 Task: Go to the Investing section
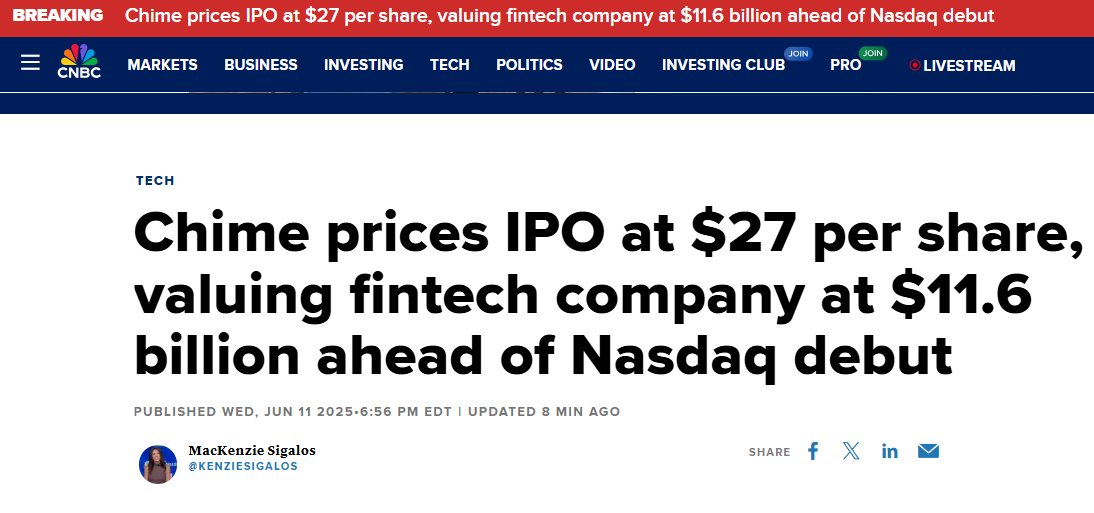[x=364, y=65]
